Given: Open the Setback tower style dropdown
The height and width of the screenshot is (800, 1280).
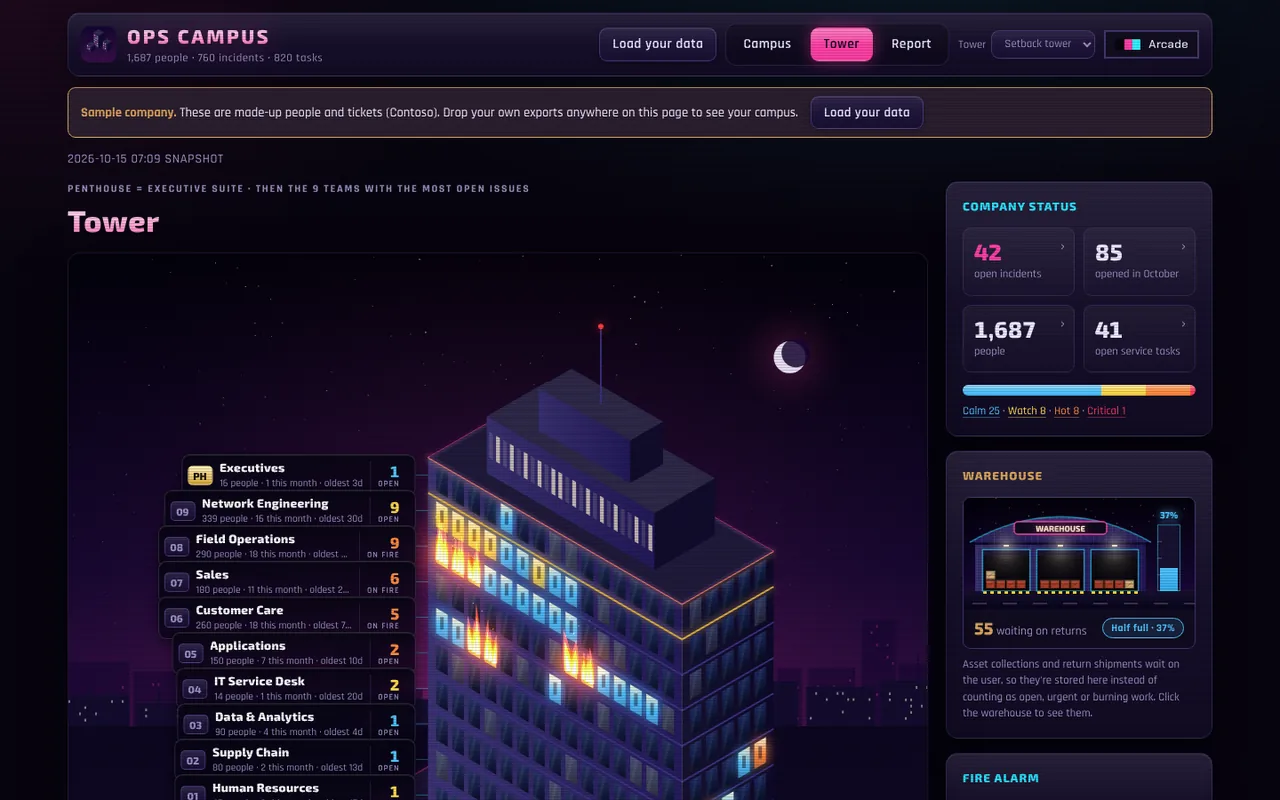Looking at the screenshot, I should [1043, 44].
